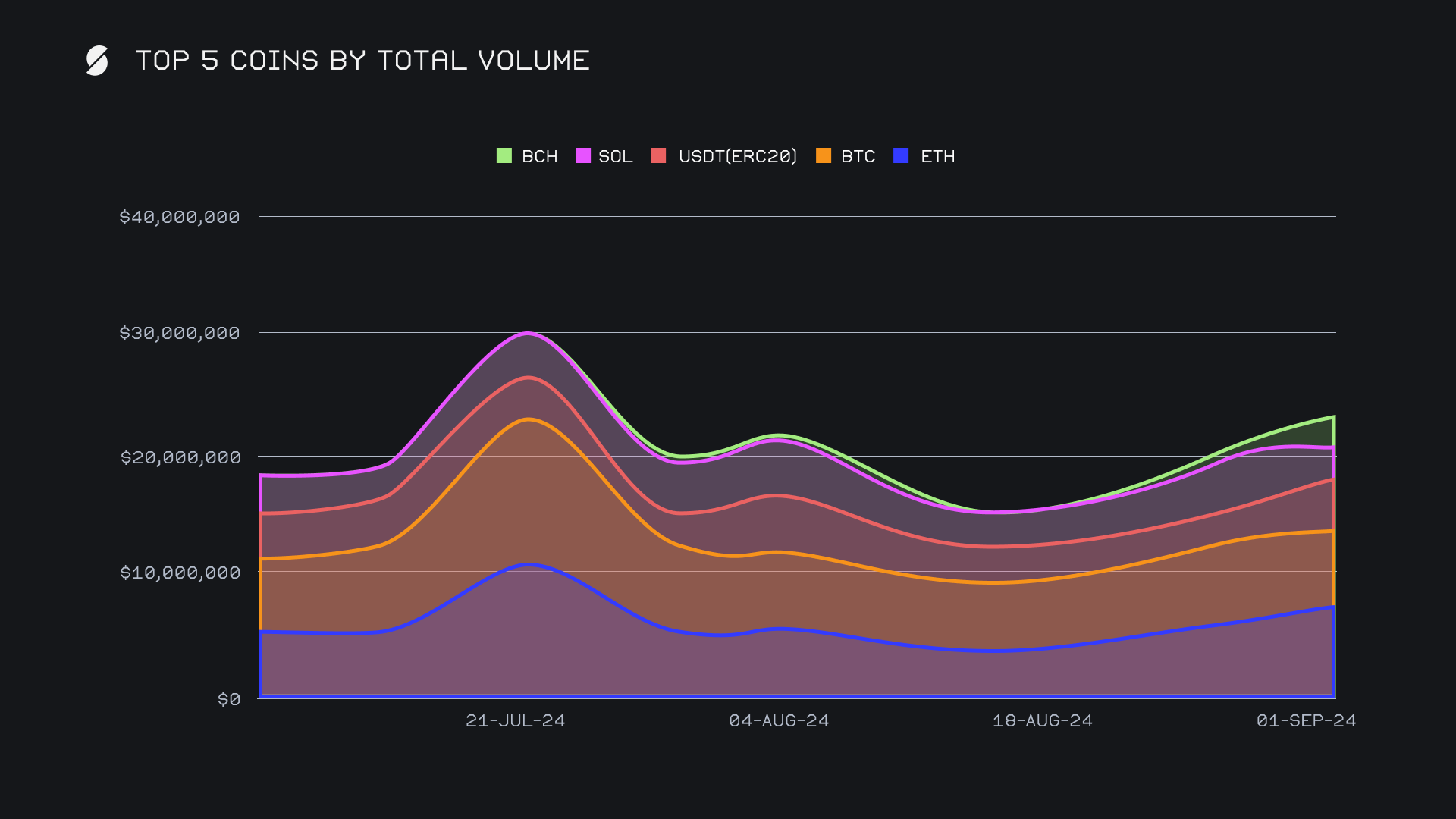Hide the ETH series via legend label
This screenshot has width=1456, height=819.
(x=937, y=156)
